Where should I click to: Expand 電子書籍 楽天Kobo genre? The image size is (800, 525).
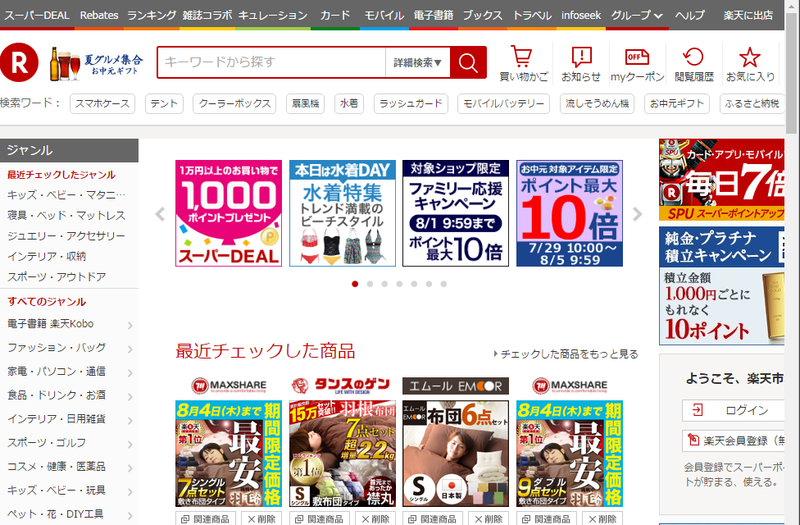click(x=69, y=324)
